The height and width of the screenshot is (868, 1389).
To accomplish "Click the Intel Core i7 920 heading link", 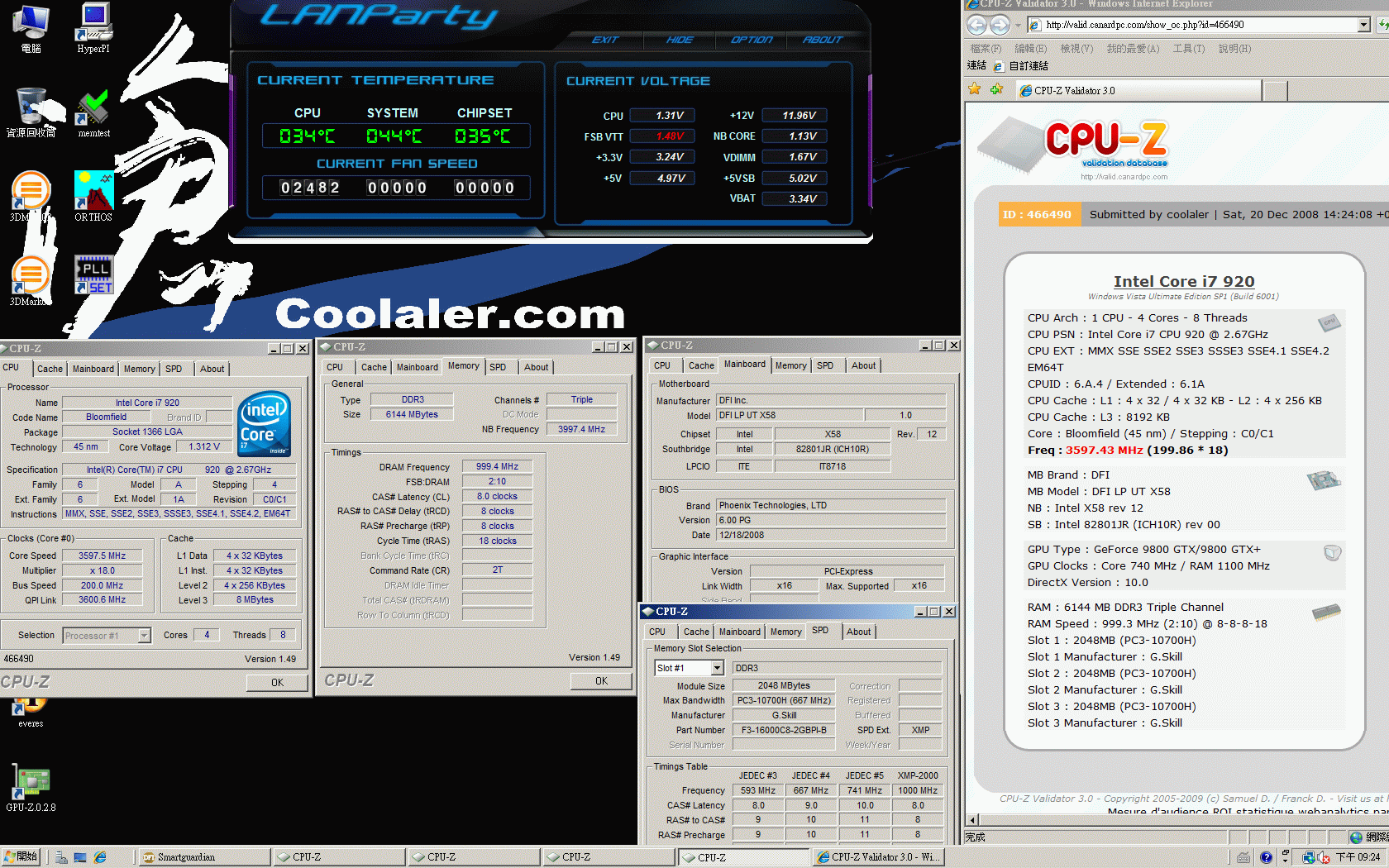I will [1184, 282].
